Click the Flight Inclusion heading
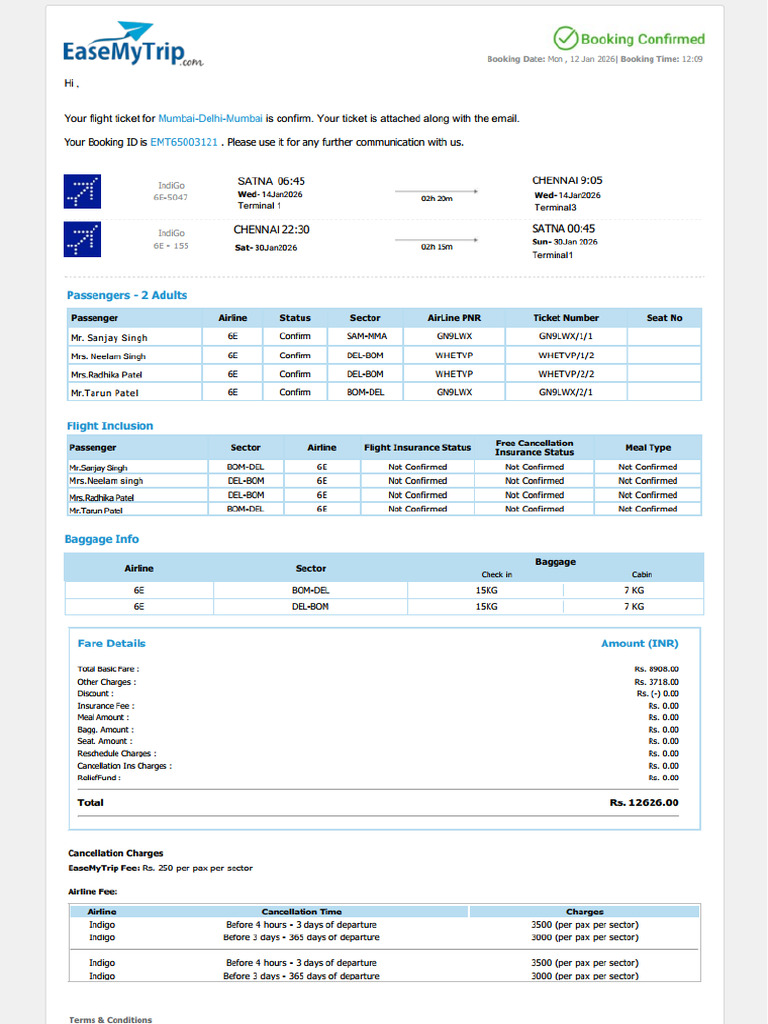 110,426
